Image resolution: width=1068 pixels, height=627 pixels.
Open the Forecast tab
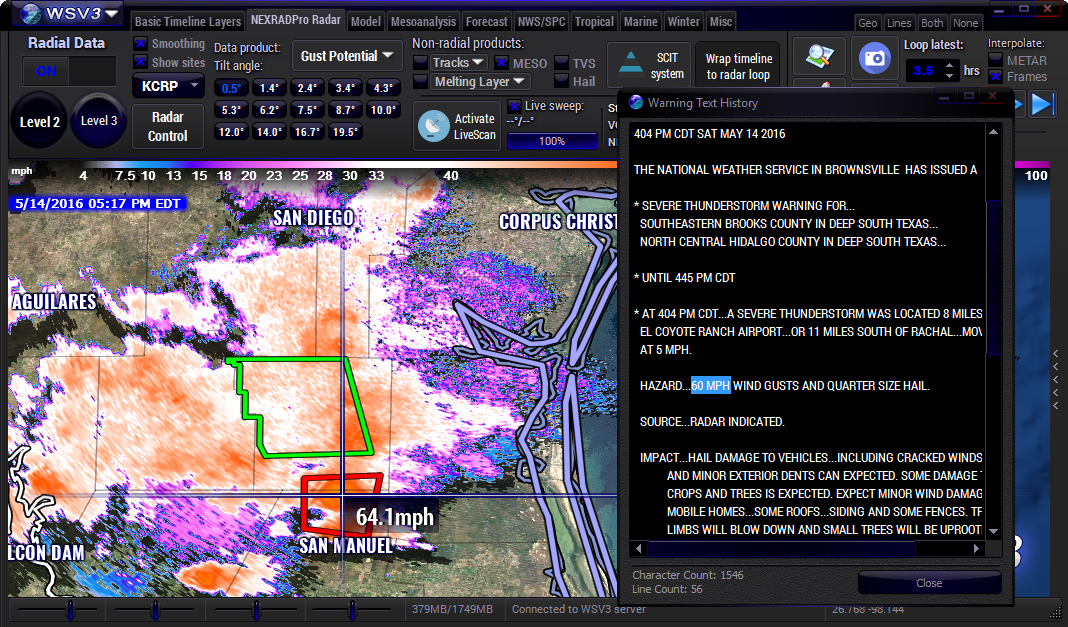coord(486,22)
